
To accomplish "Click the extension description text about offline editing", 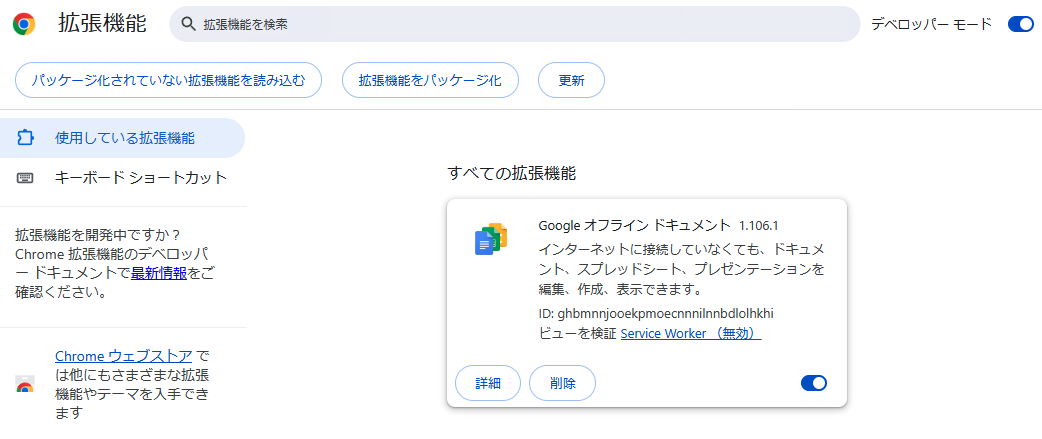I will 681,270.
